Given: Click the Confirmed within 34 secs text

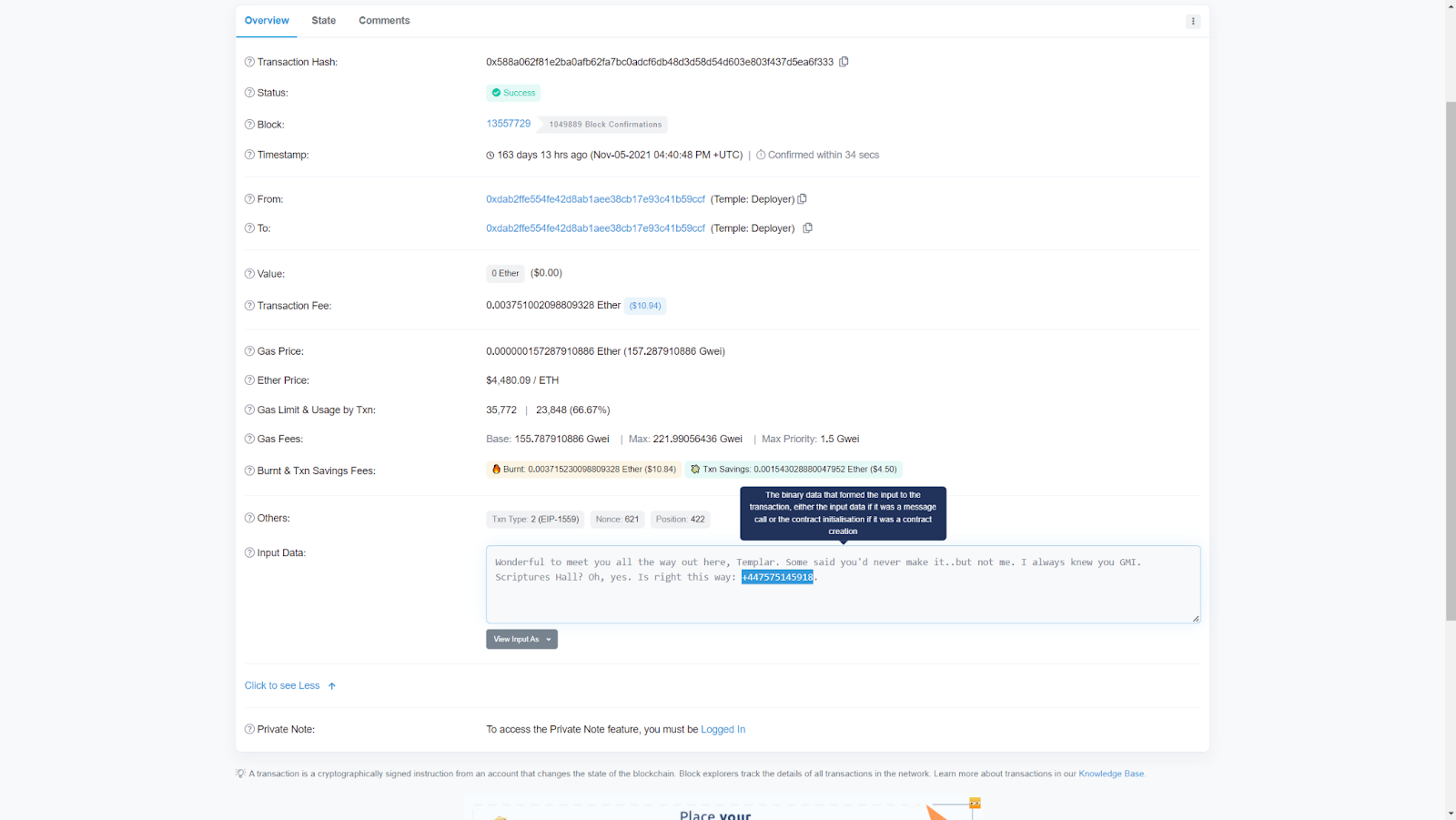Looking at the screenshot, I should pos(824,155).
